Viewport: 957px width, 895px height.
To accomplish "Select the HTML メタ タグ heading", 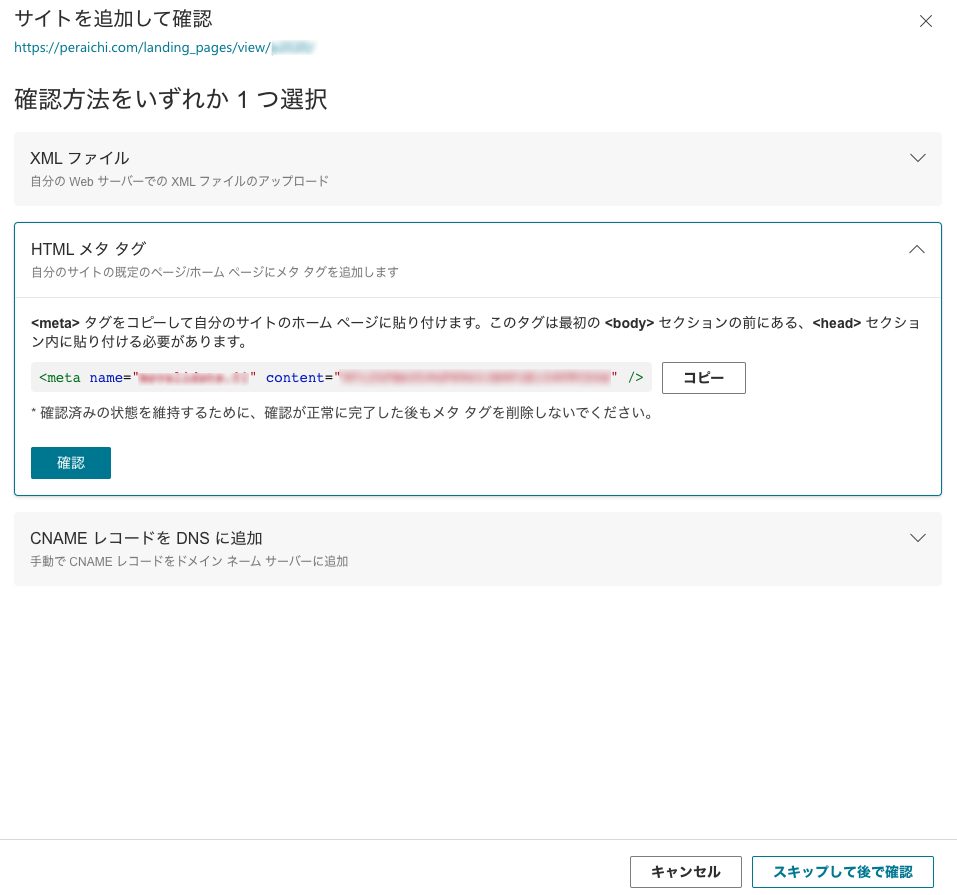I will pos(88,249).
